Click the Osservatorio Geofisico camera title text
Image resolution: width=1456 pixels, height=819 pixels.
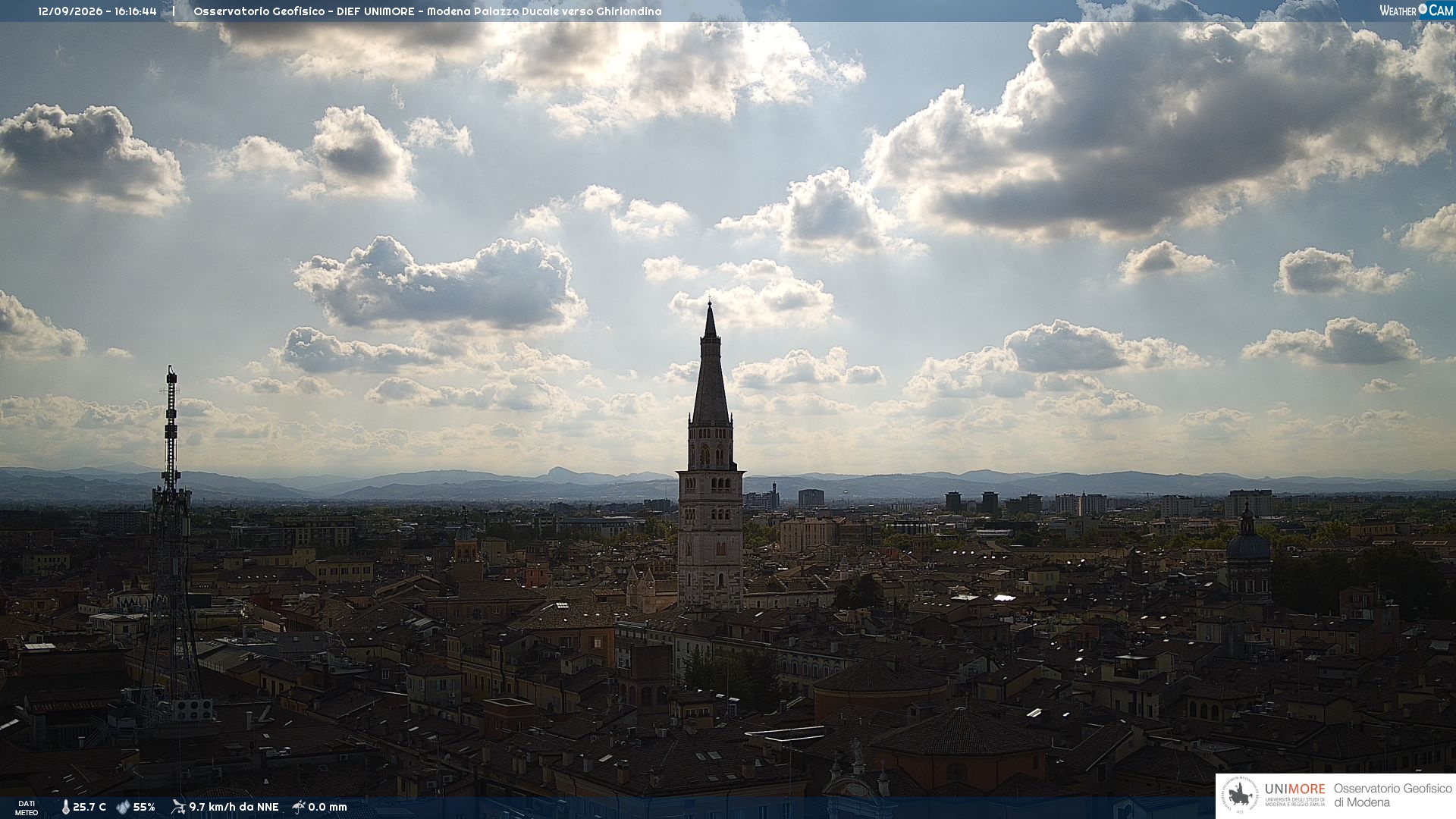428,11
